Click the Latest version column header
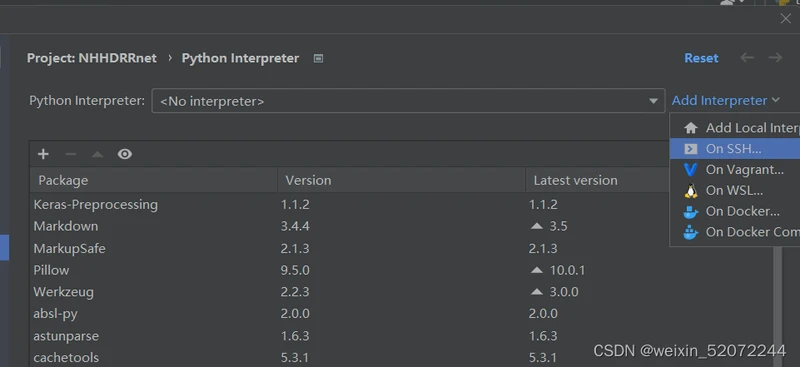The height and width of the screenshot is (367, 800). point(597,180)
